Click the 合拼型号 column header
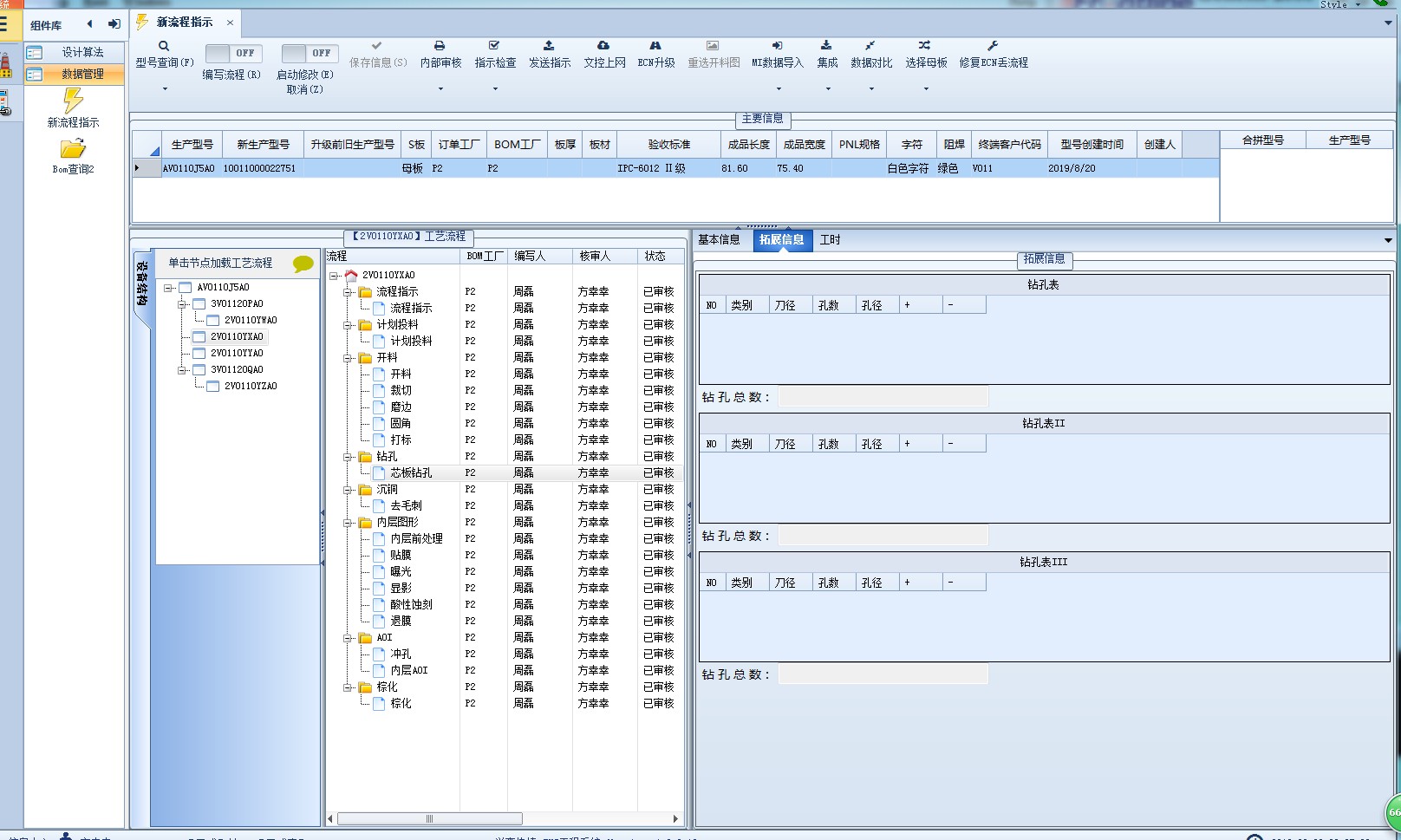The height and width of the screenshot is (840, 1401). [x=1262, y=140]
